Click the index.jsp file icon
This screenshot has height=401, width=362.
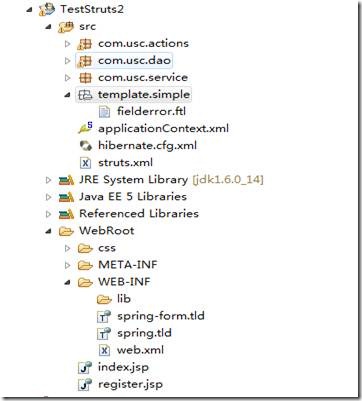click(x=85, y=367)
